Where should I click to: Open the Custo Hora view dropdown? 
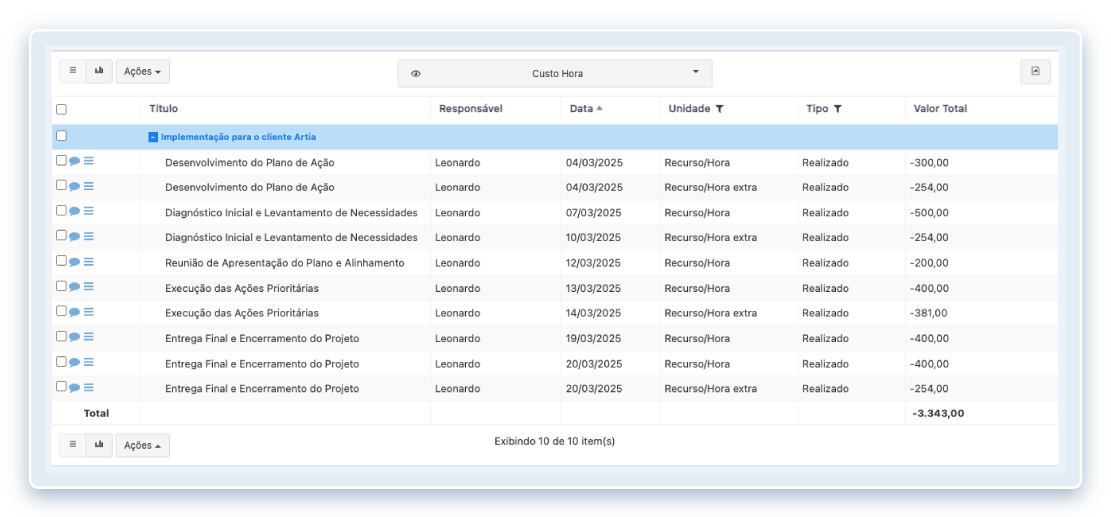click(x=555, y=73)
